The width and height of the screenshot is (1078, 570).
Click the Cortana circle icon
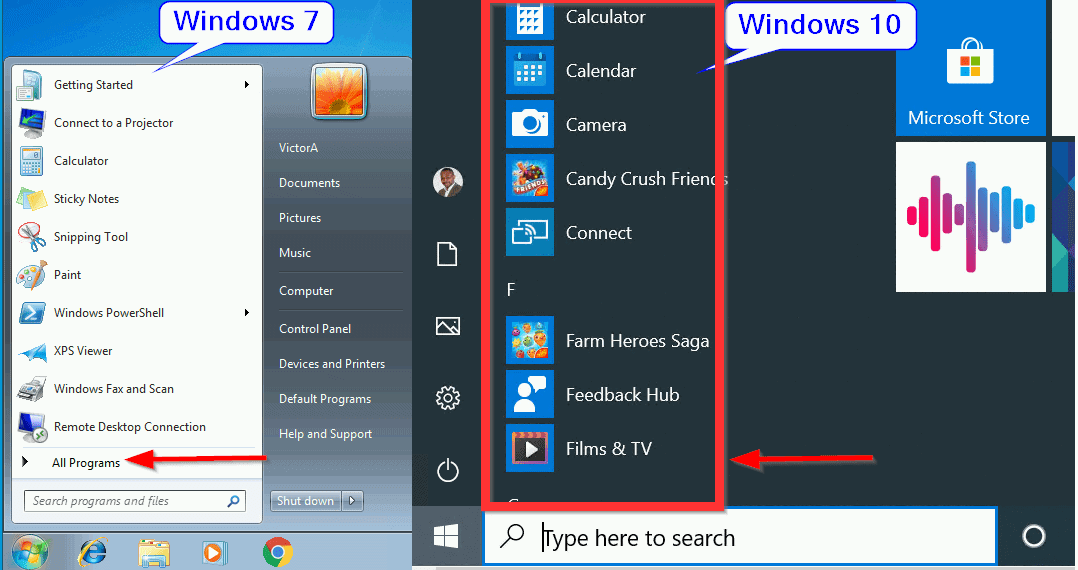point(1033,536)
